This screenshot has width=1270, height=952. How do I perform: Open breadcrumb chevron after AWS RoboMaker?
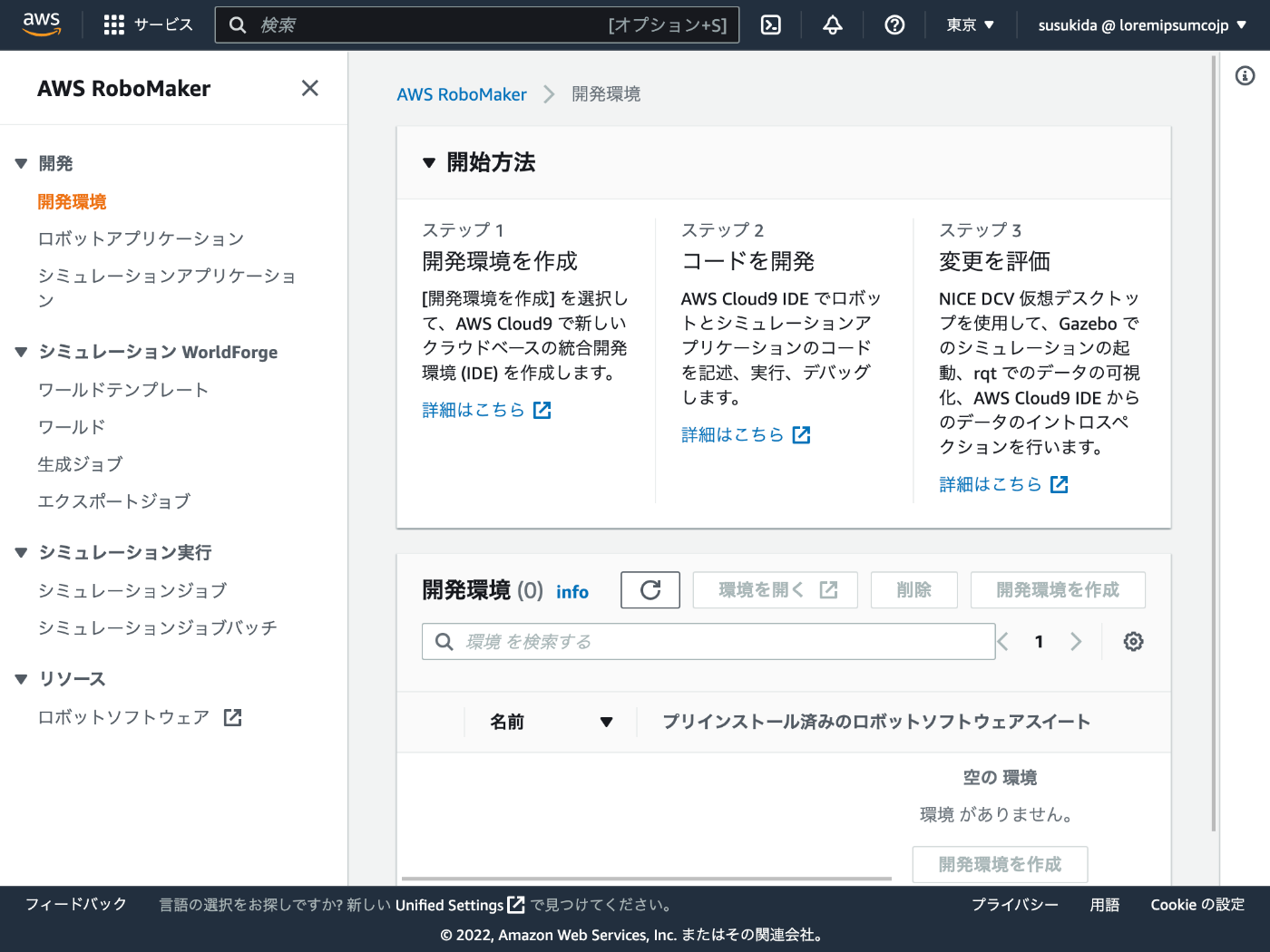tap(549, 94)
